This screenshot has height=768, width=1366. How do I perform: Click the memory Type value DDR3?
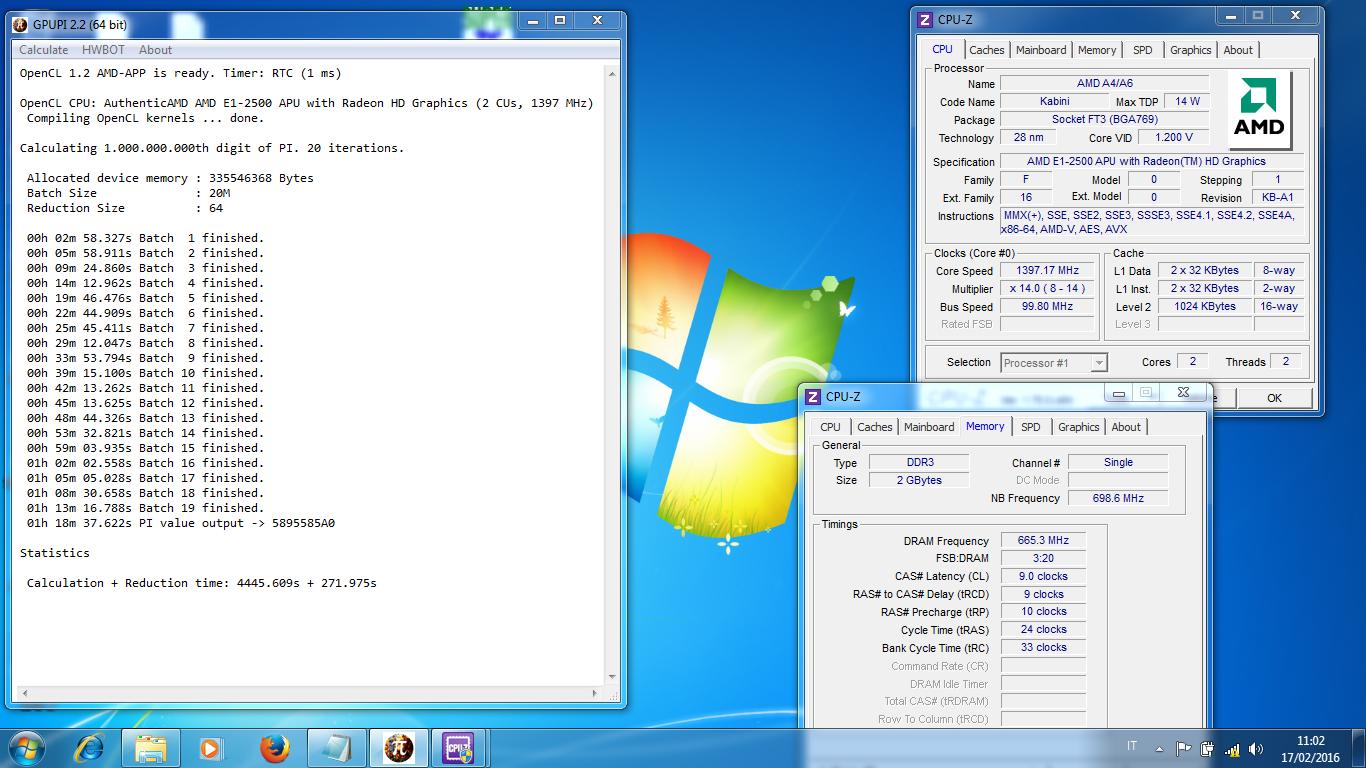point(918,462)
